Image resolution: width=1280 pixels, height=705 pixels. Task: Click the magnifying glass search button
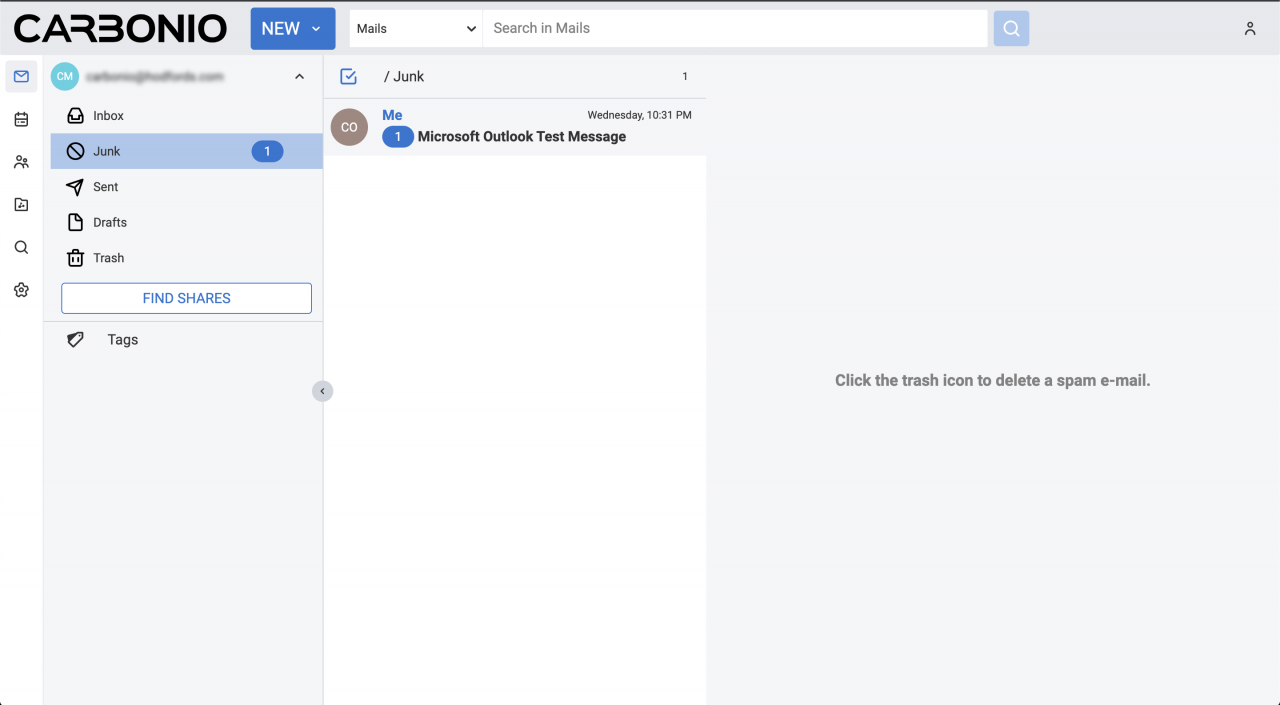(x=1010, y=28)
